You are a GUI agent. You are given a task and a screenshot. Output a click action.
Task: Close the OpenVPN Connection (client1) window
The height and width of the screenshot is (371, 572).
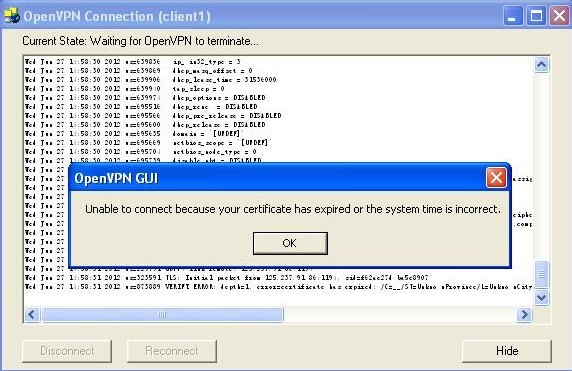tap(559, 16)
